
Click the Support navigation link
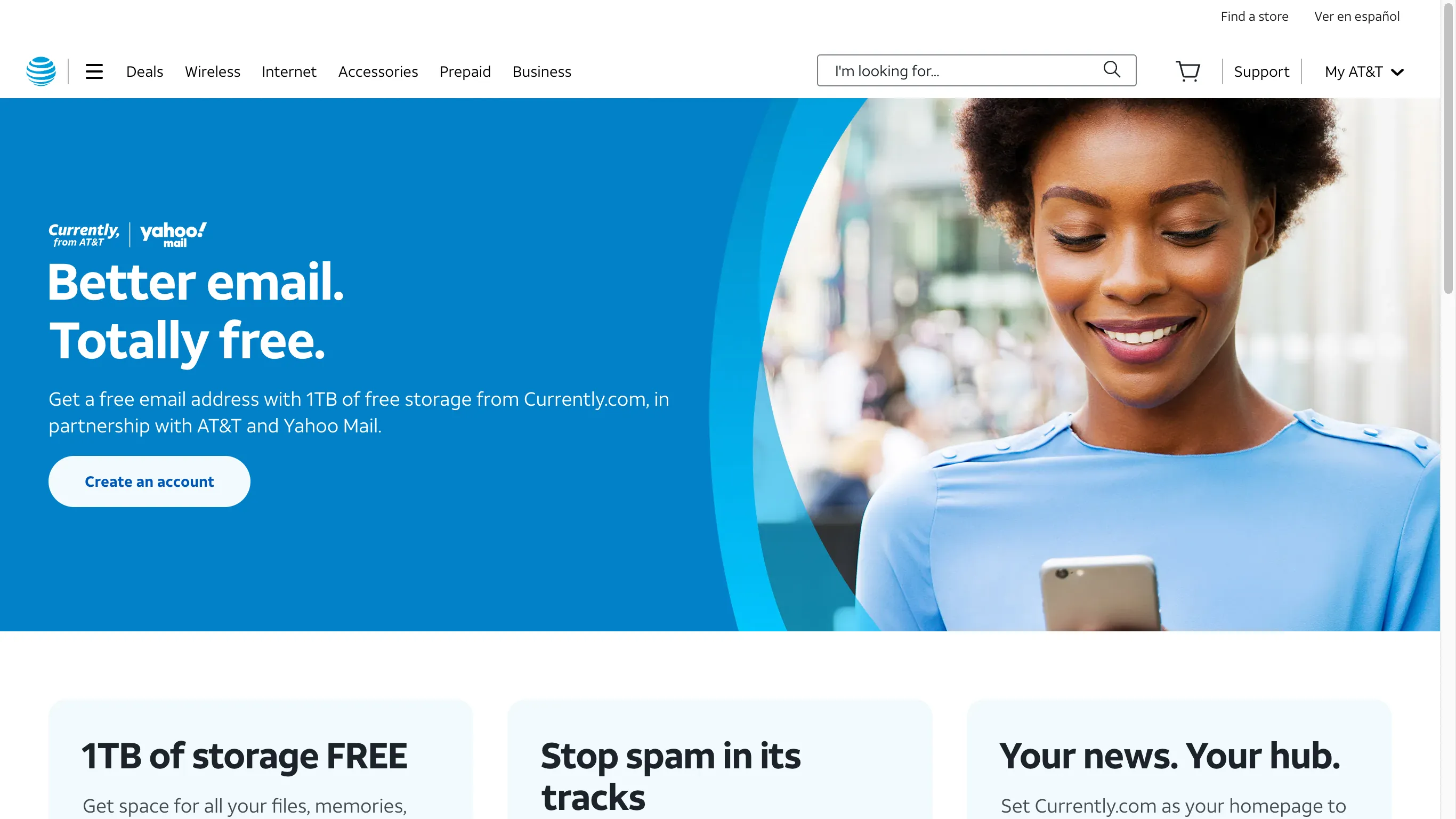(1262, 70)
